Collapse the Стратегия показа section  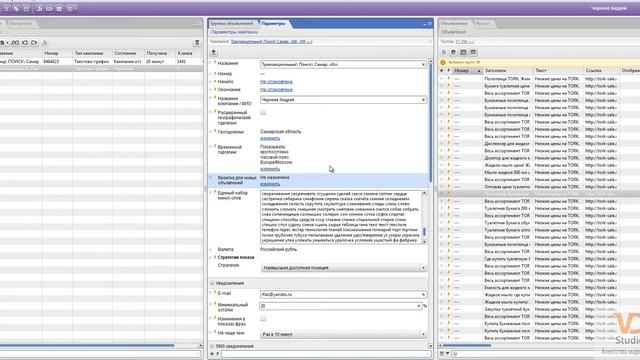pyautogui.click(x=212, y=258)
